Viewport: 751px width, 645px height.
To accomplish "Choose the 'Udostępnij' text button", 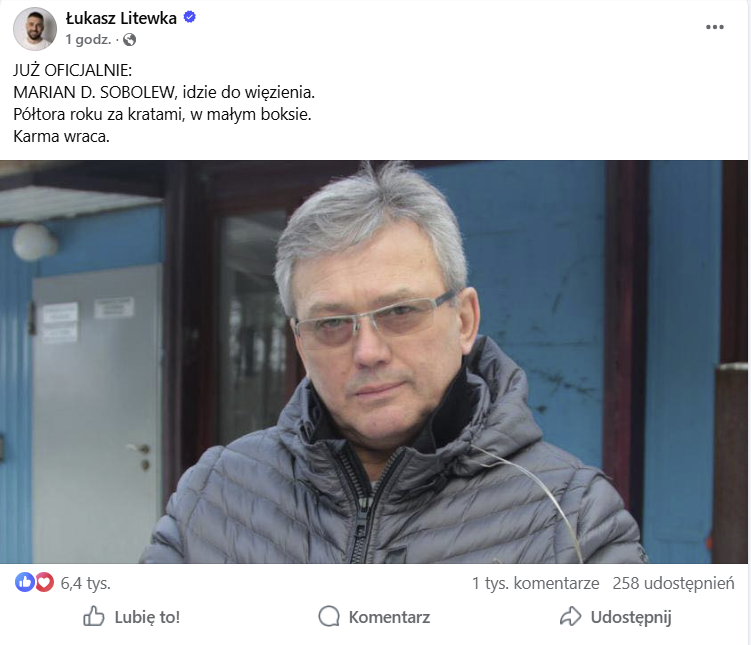I will click(x=631, y=618).
